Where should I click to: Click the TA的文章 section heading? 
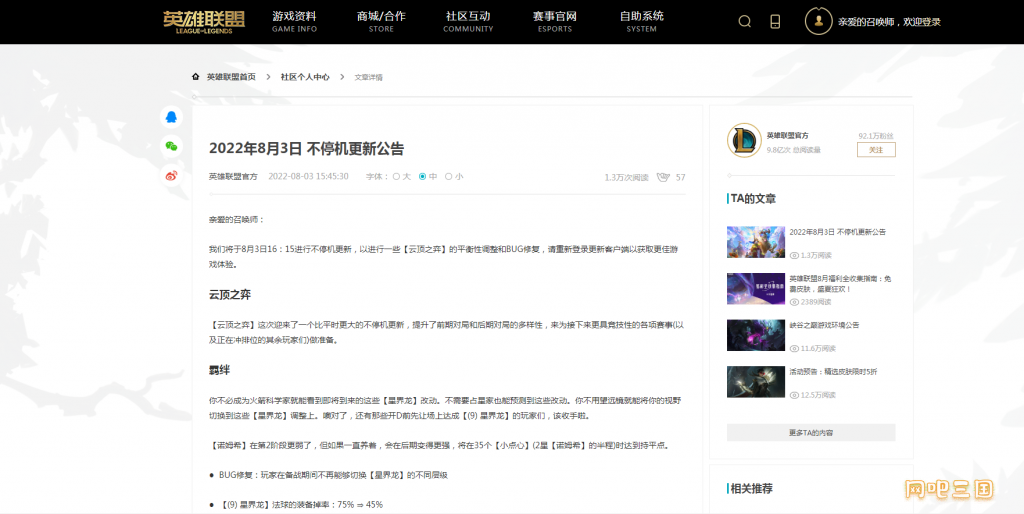point(753,199)
